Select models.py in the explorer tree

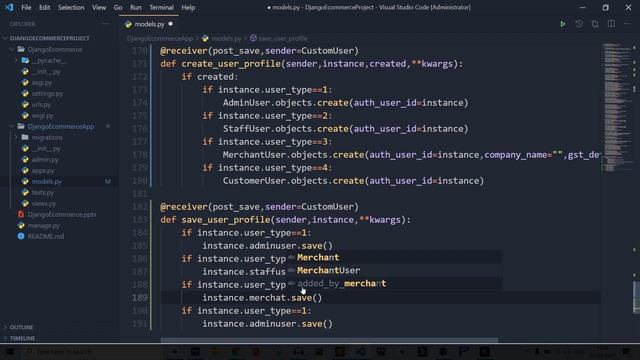coord(47,182)
